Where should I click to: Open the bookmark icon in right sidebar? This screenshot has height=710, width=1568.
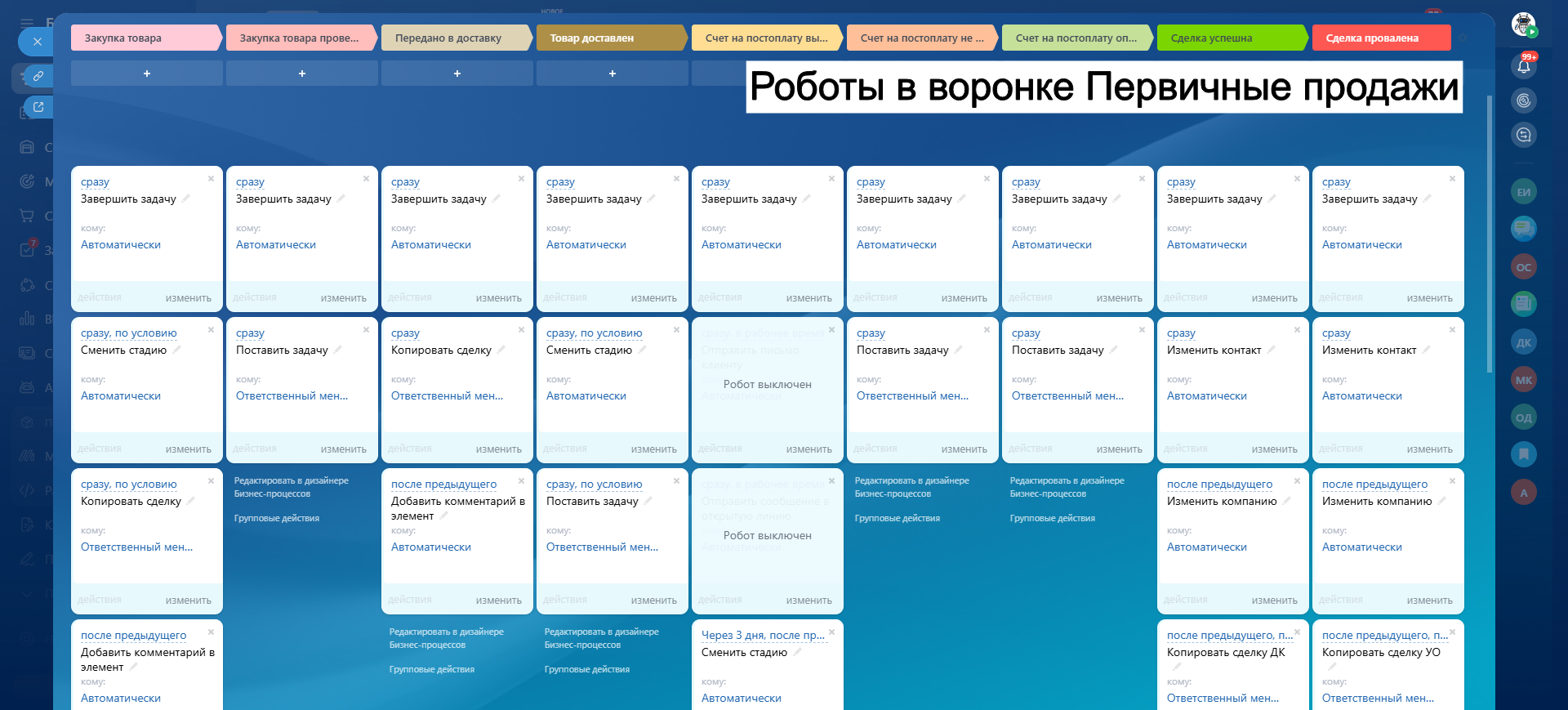tap(1524, 453)
